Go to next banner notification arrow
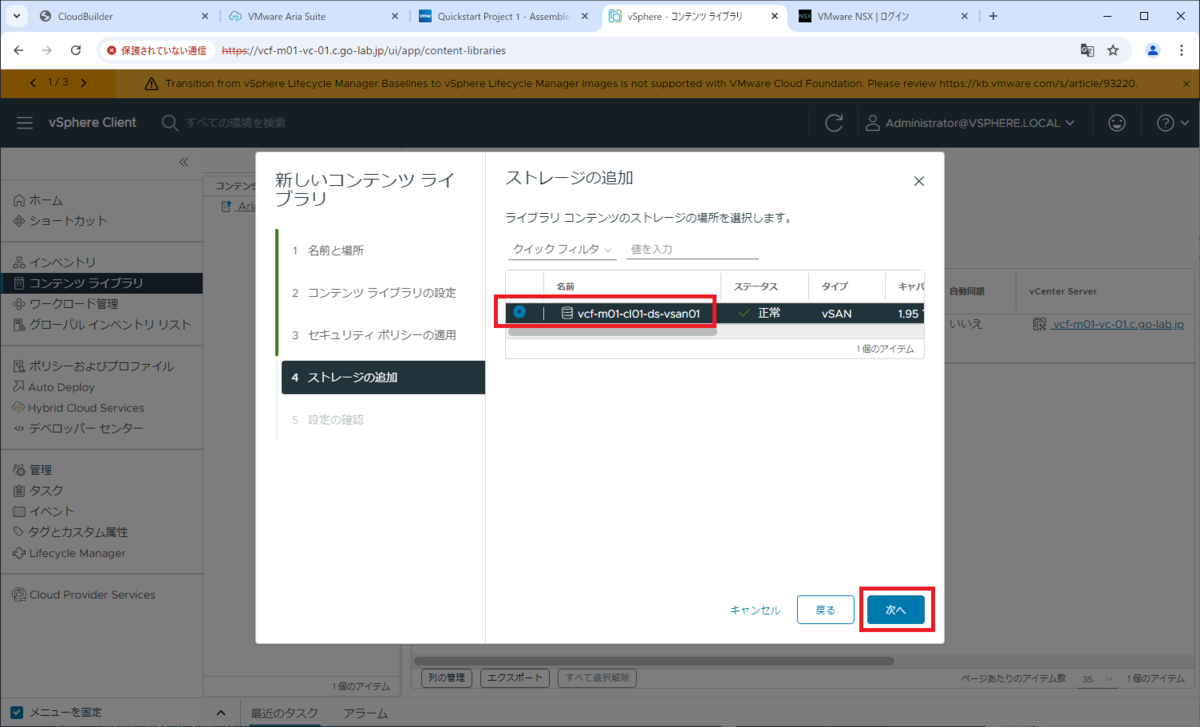This screenshot has width=1200, height=727. (83, 83)
